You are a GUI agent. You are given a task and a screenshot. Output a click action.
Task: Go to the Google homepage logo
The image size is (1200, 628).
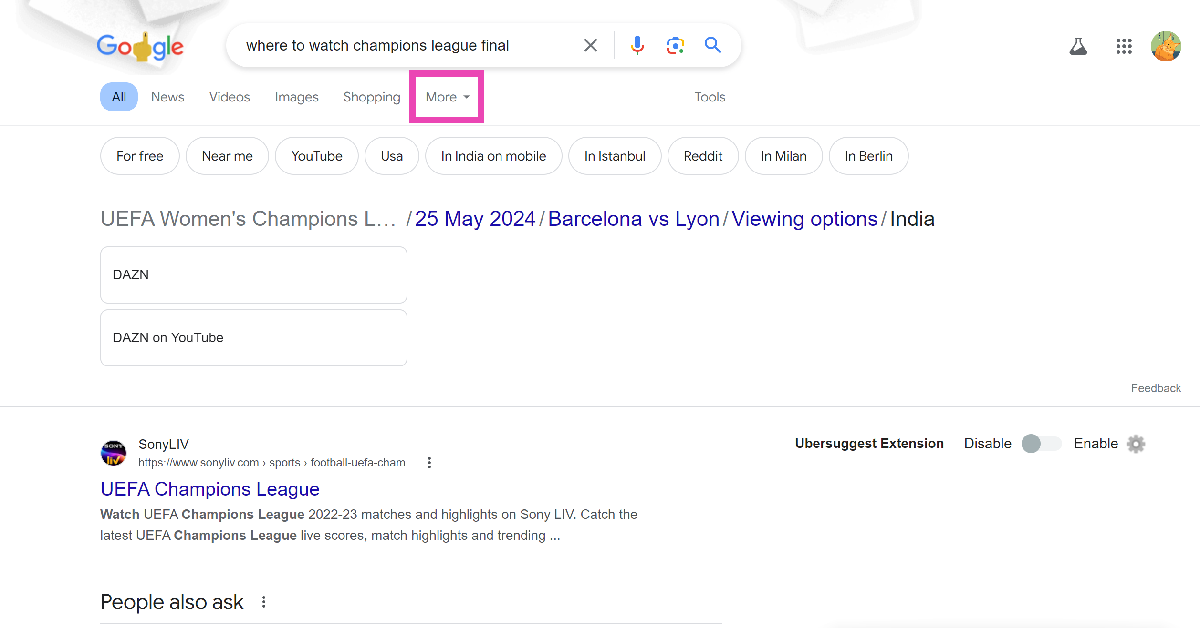tap(140, 46)
